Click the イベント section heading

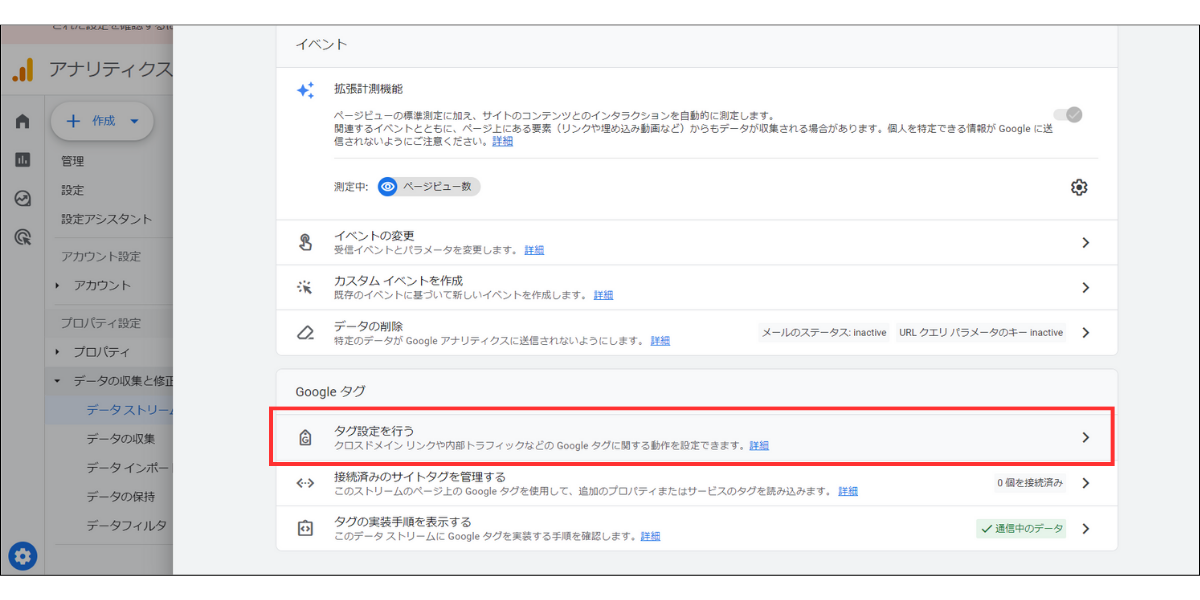tap(321, 44)
